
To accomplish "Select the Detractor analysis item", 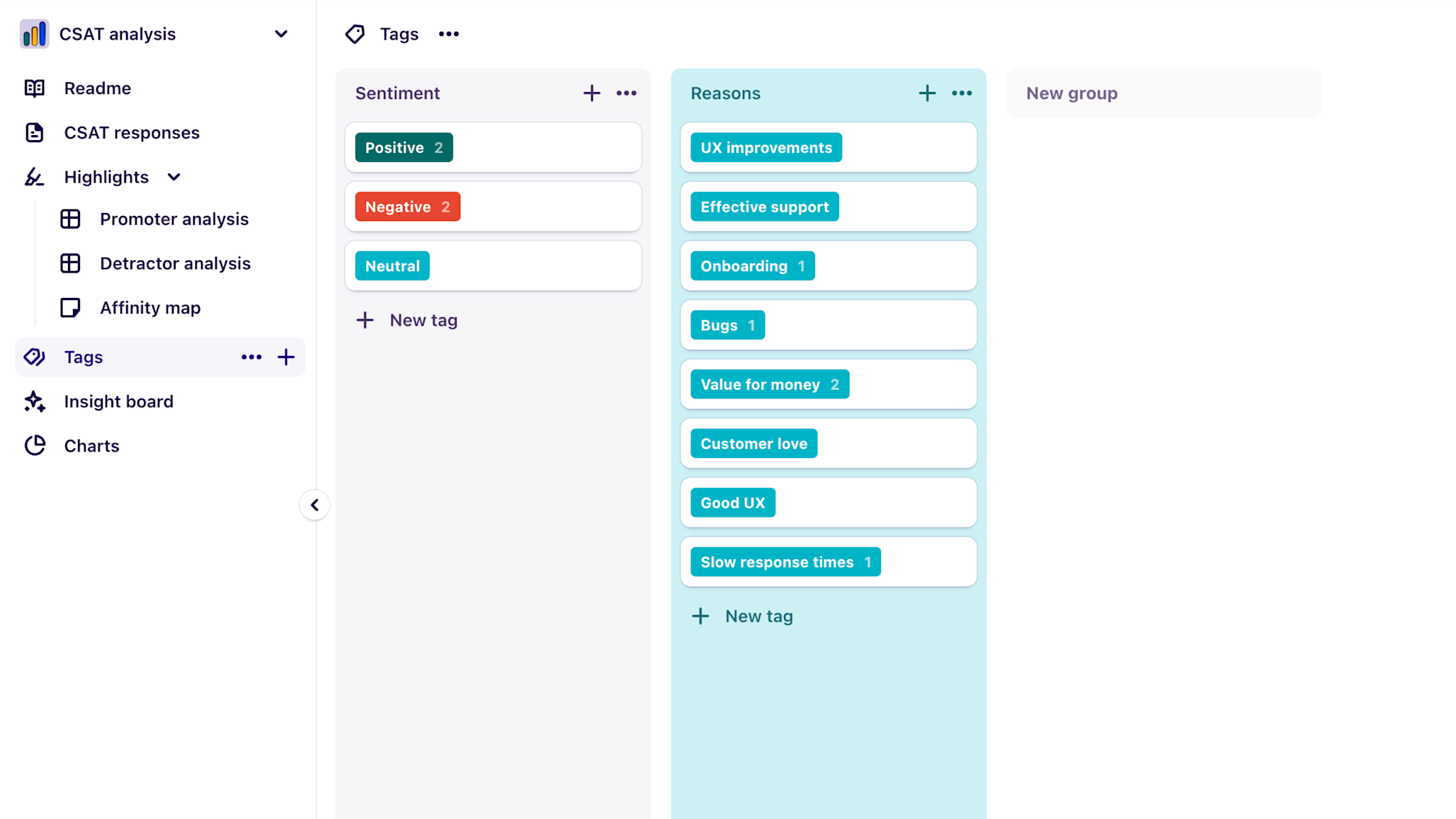I will (x=175, y=263).
